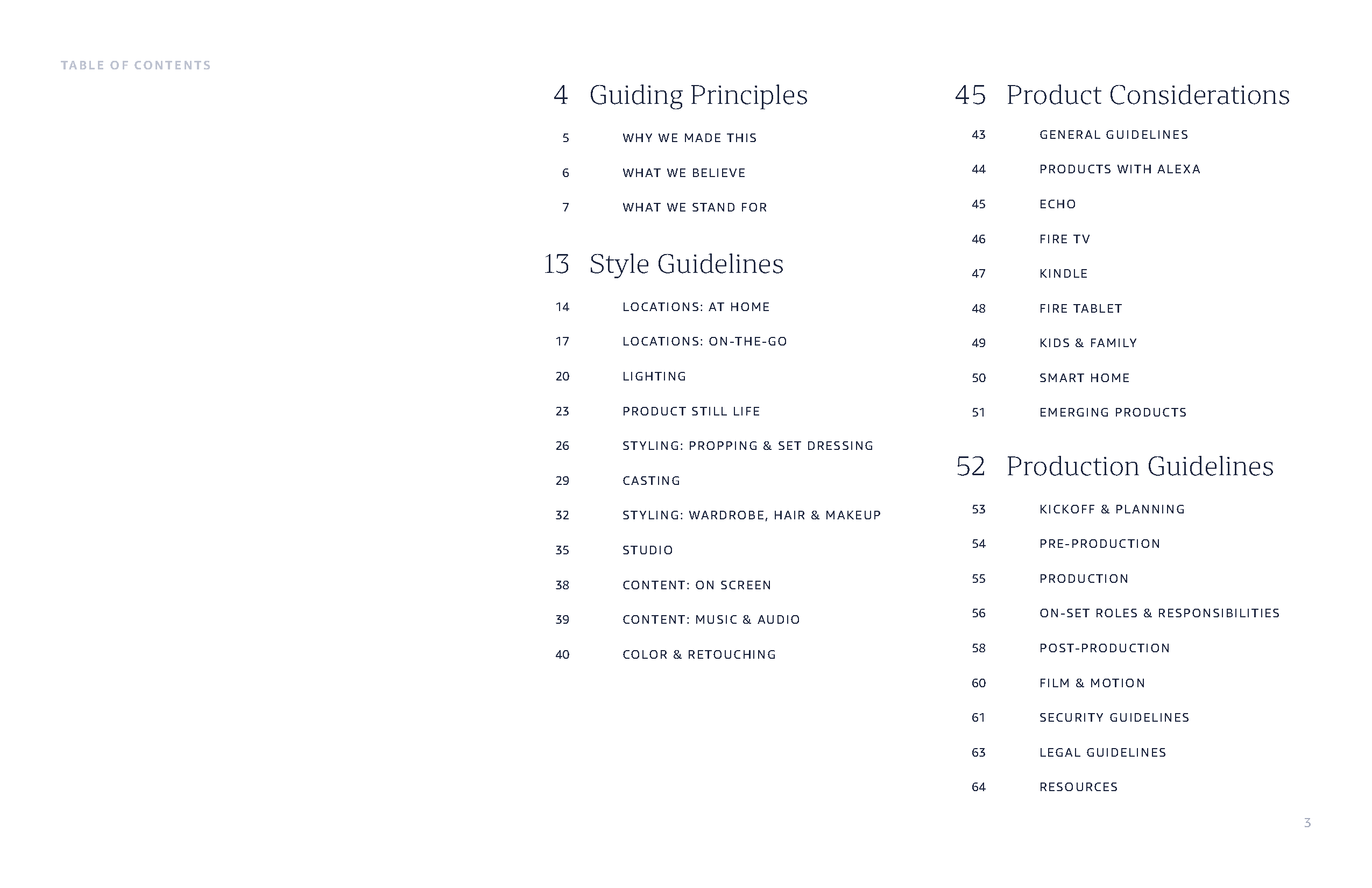Open Styling: Propping & Set Dressing
This screenshot has height=888, width=1372.
click(748, 446)
